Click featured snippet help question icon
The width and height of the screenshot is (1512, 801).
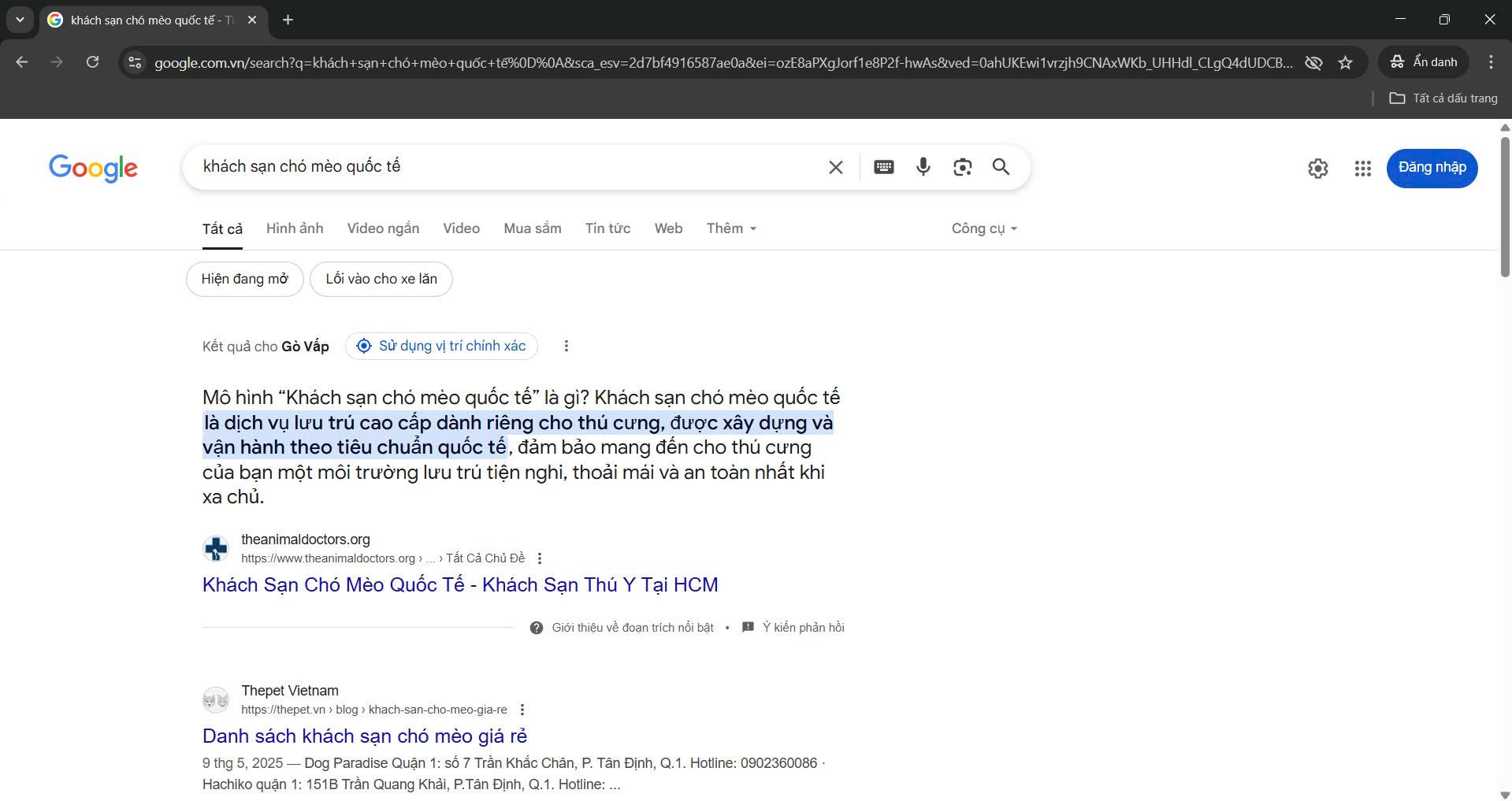point(537,628)
